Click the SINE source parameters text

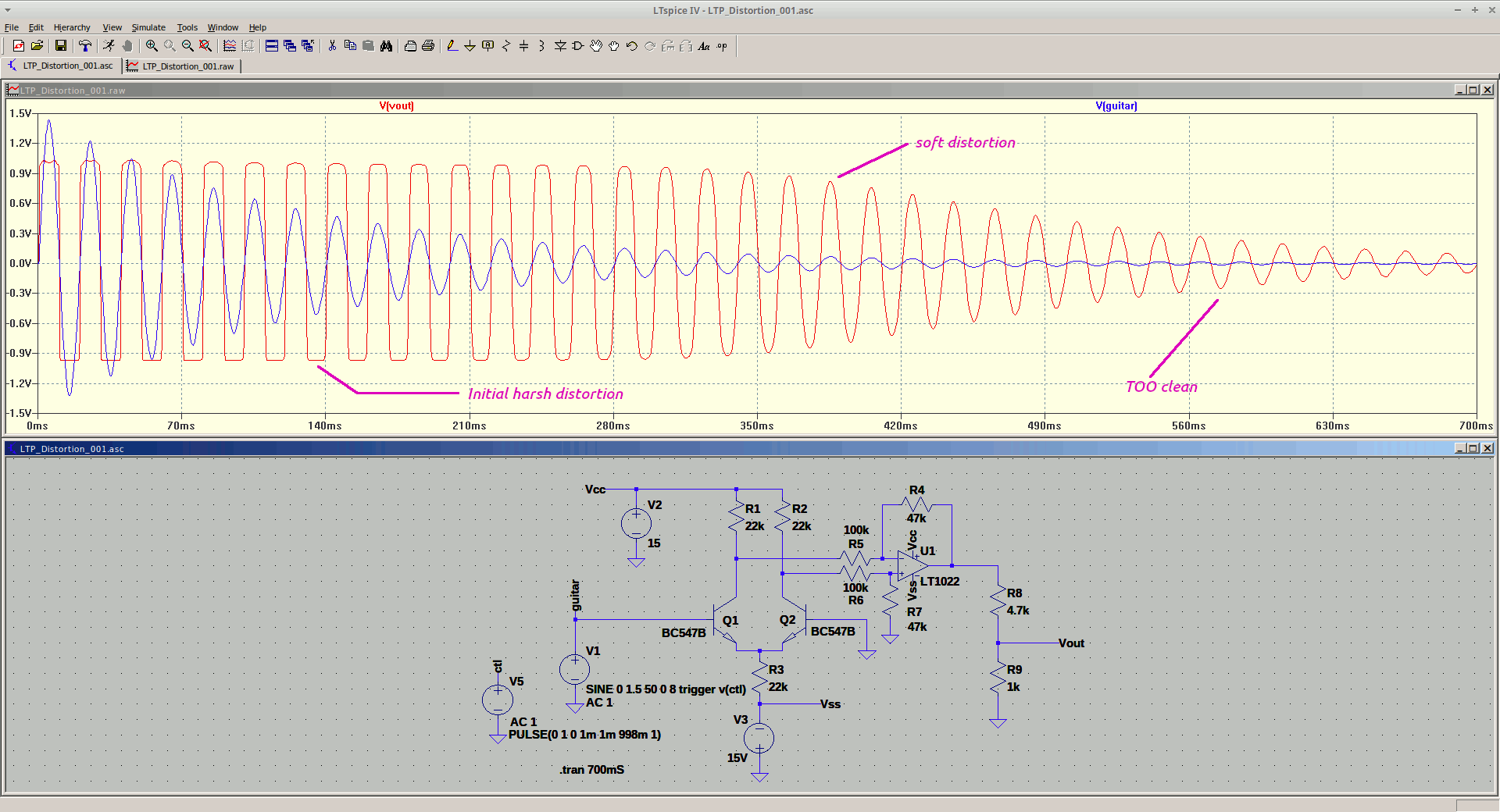[666, 689]
